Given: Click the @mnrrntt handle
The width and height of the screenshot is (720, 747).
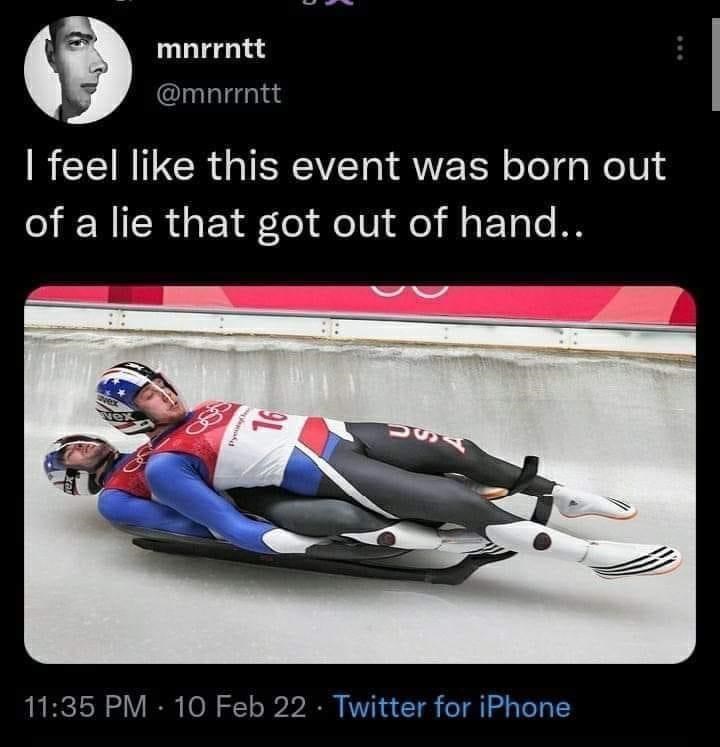Looking at the screenshot, I should [220, 95].
